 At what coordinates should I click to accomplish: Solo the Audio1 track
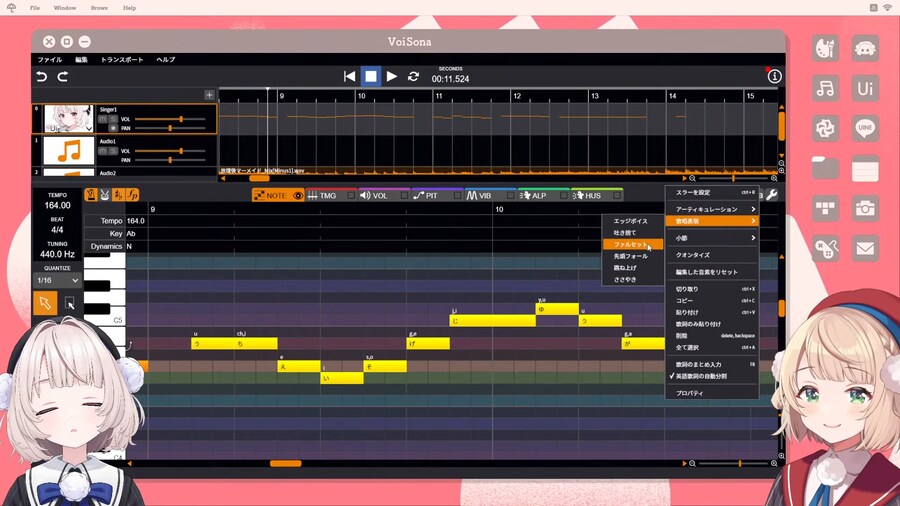click(113, 151)
